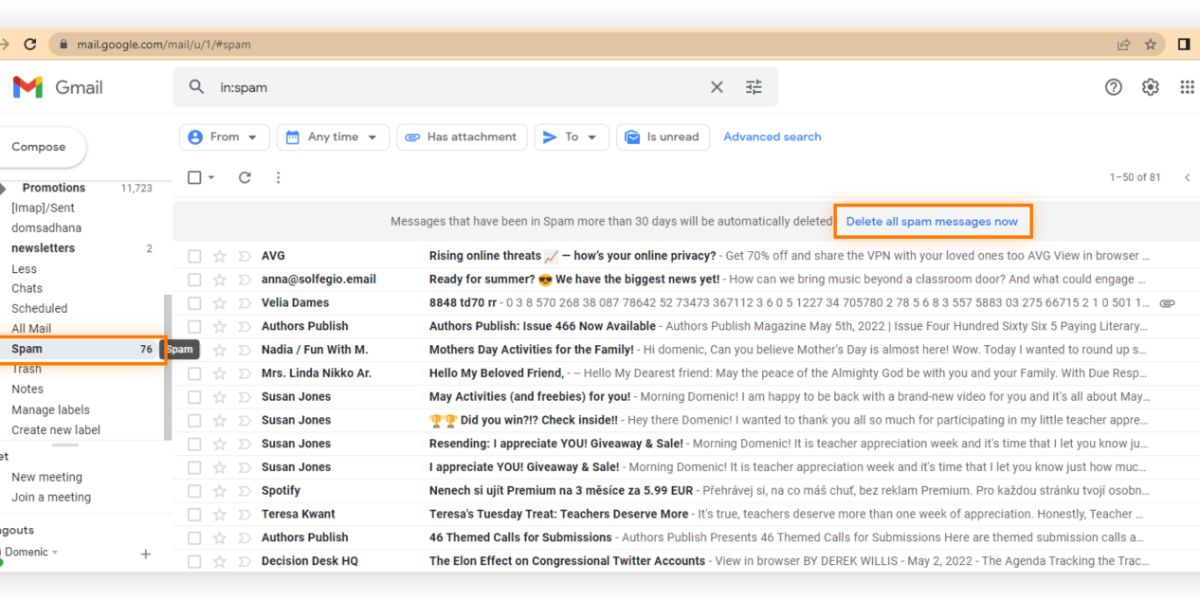Click the search magnifier icon
Viewport: 1200px width, 600px height.
pyautogui.click(x=196, y=87)
